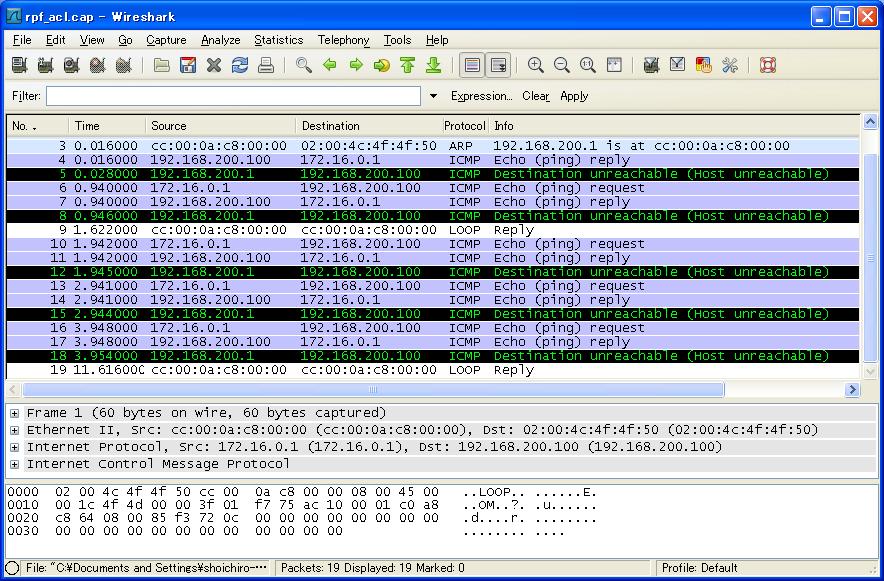Image resolution: width=884 pixels, height=581 pixels.
Task: Open a capture file folder icon
Action: coord(162,65)
